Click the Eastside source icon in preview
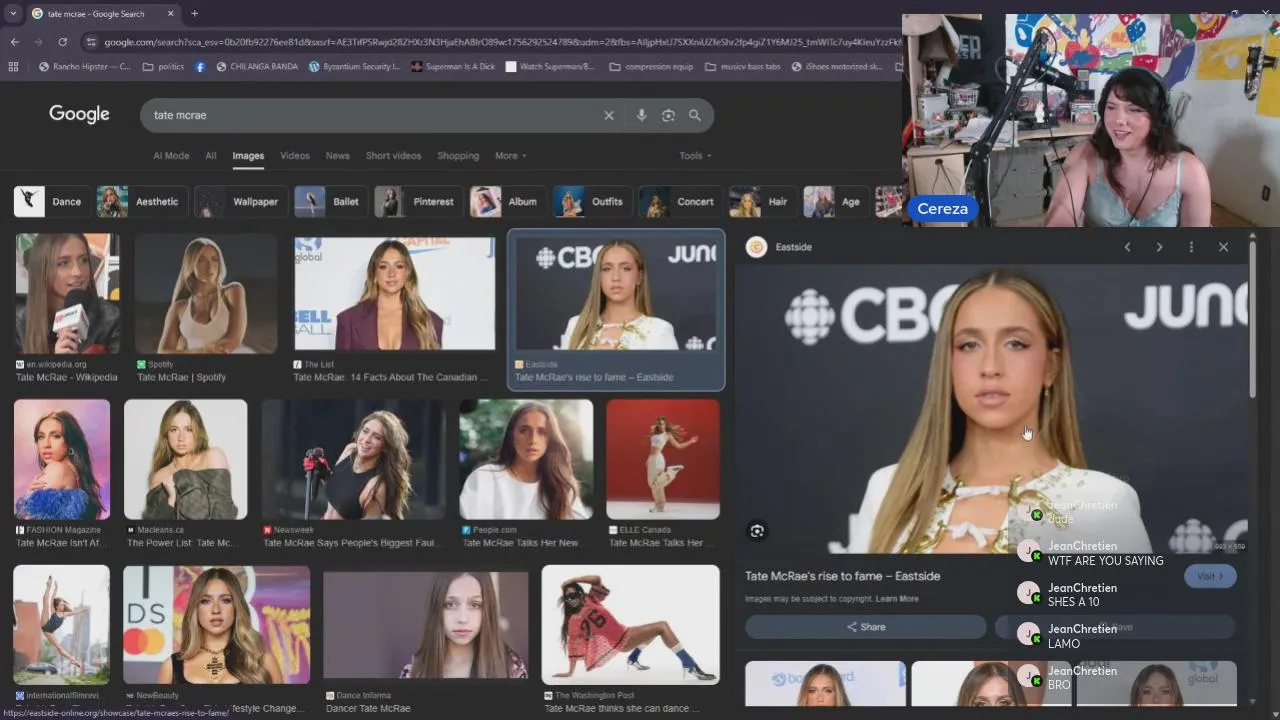The width and height of the screenshot is (1280, 720). click(757, 247)
